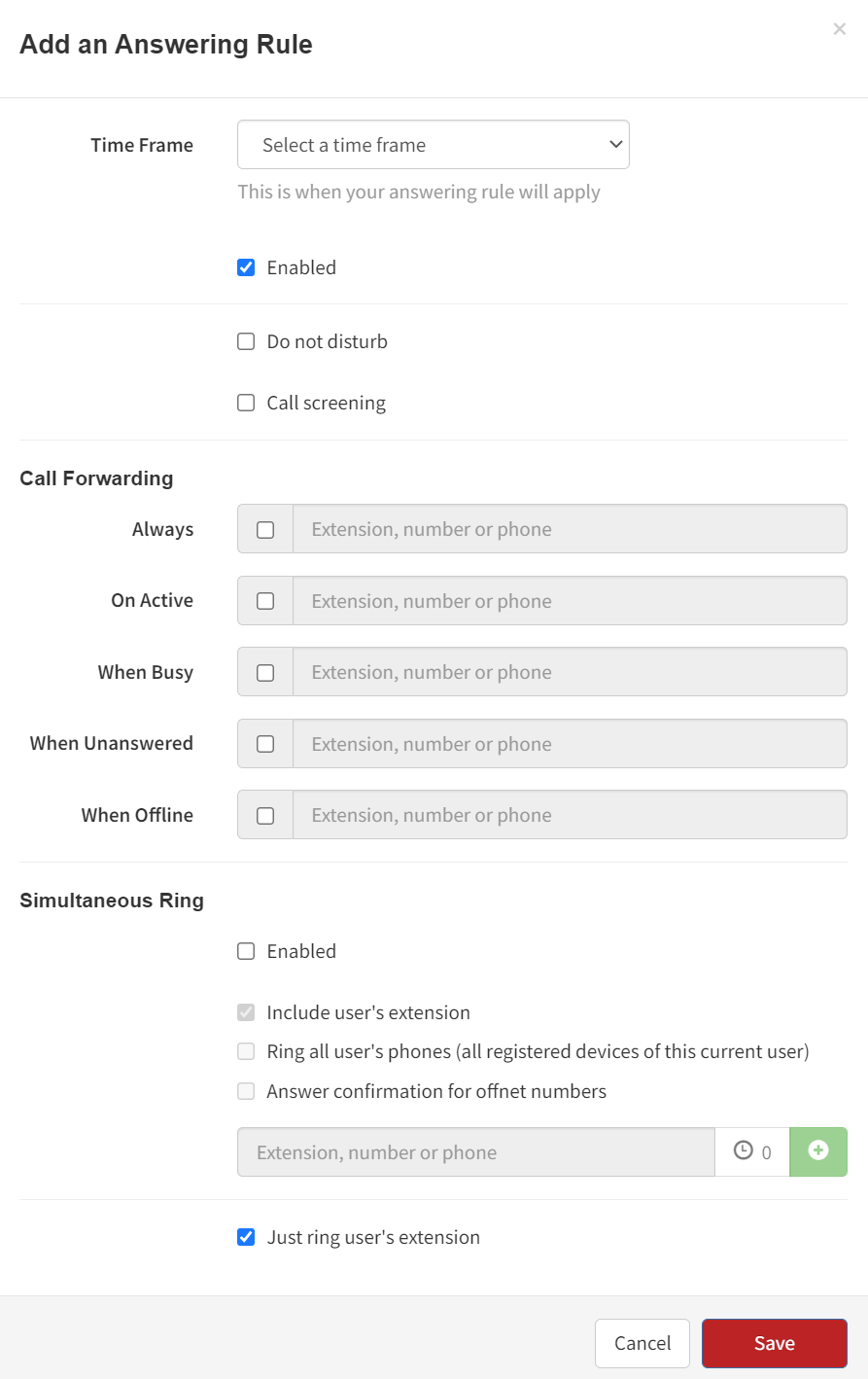Click the Always forwarding number field

570,529
